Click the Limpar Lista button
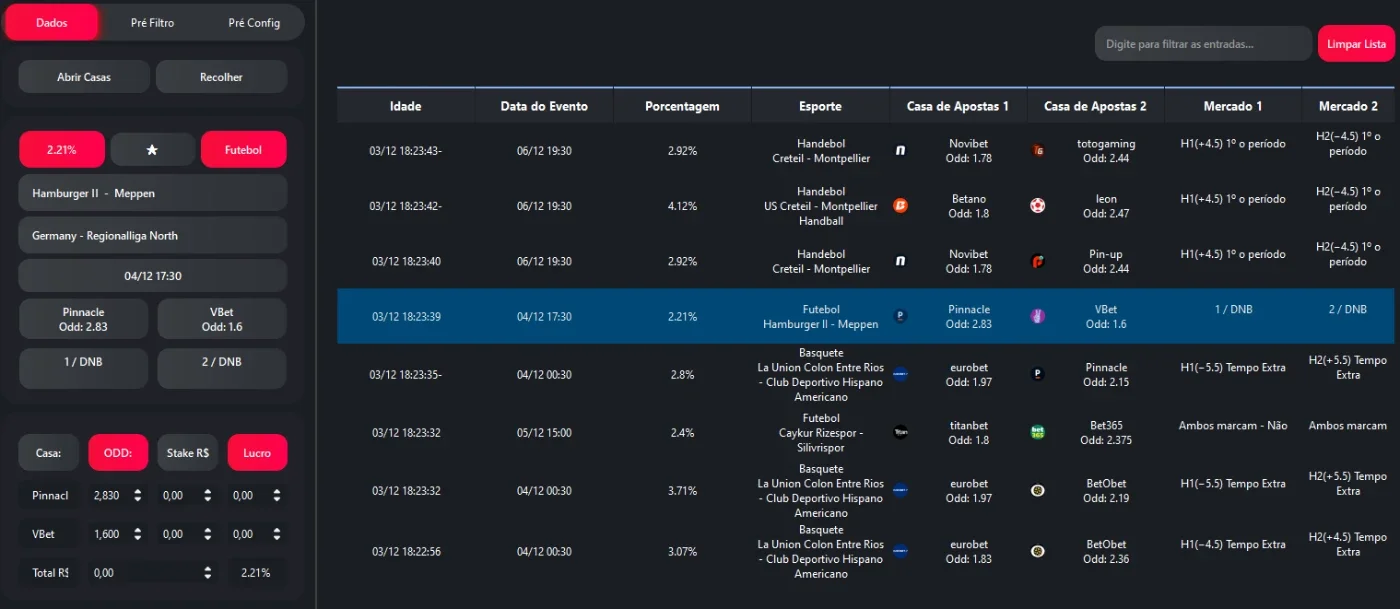 (x=1357, y=44)
